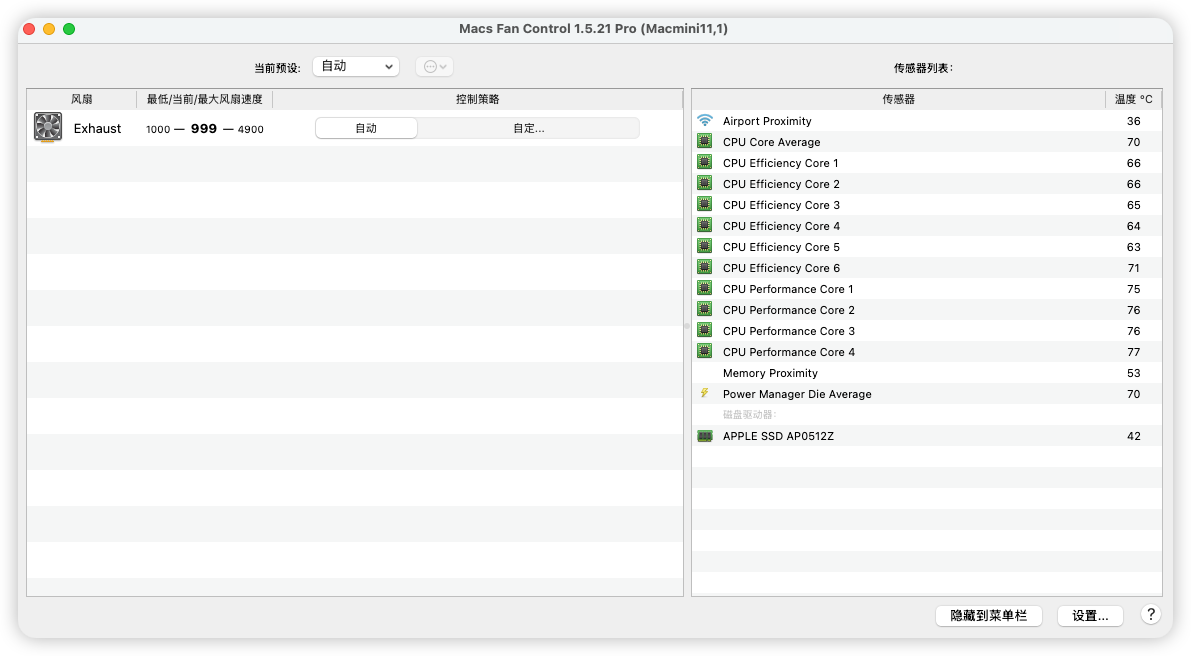Click the 控制策略 column header
The height and width of the screenshot is (656, 1191).
[x=477, y=99]
